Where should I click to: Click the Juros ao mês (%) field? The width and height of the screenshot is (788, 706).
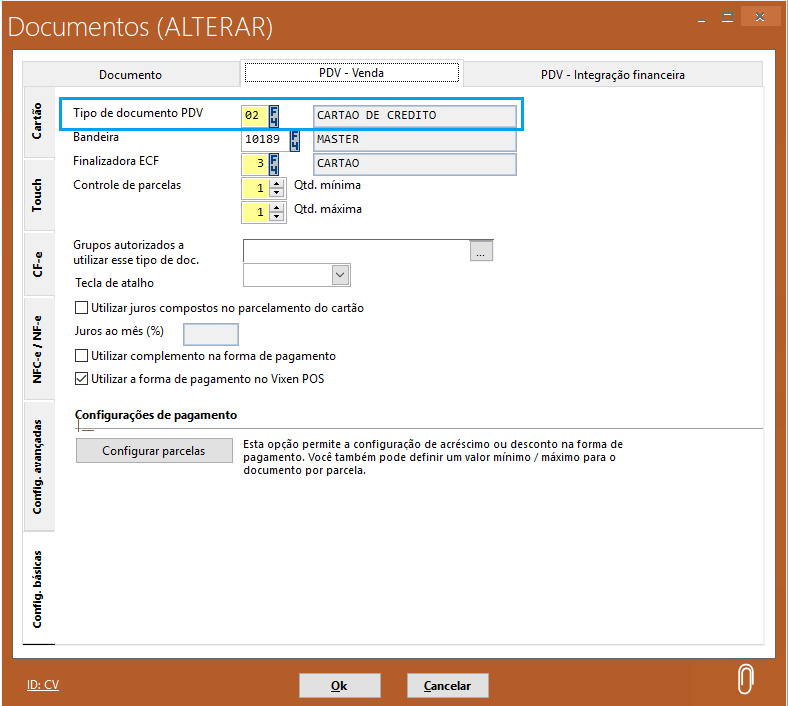point(211,334)
